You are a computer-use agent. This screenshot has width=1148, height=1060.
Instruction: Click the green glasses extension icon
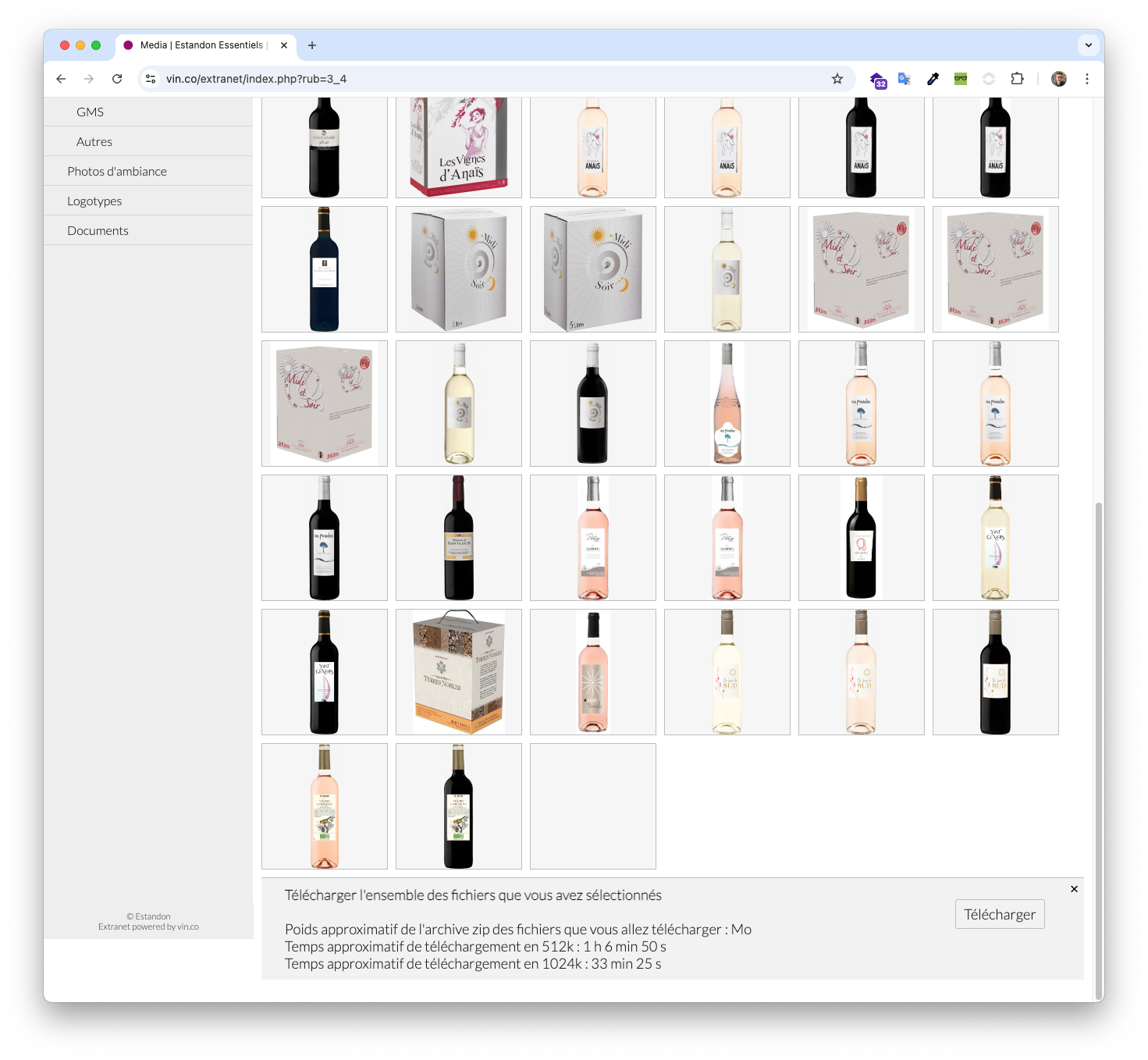click(961, 79)
